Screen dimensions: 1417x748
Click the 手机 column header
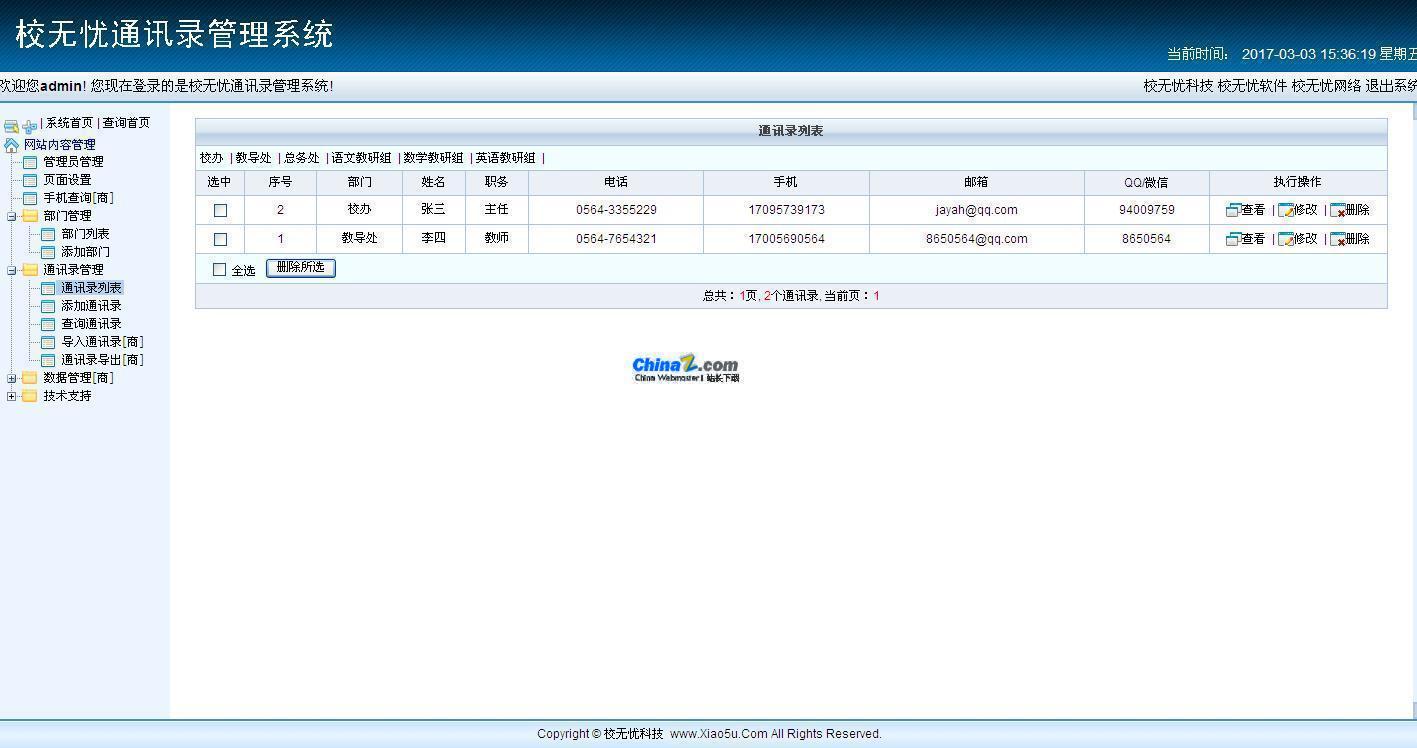coord(786,182)
